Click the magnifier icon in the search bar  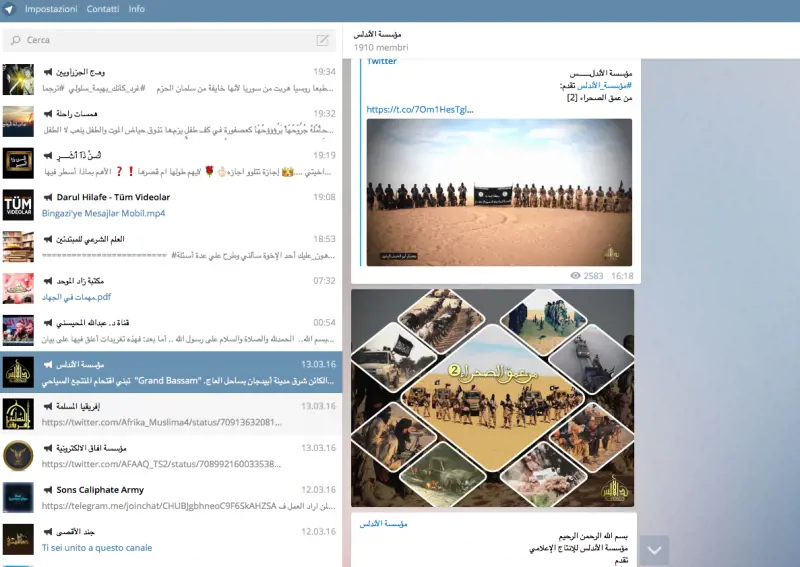tap(15, 40)
